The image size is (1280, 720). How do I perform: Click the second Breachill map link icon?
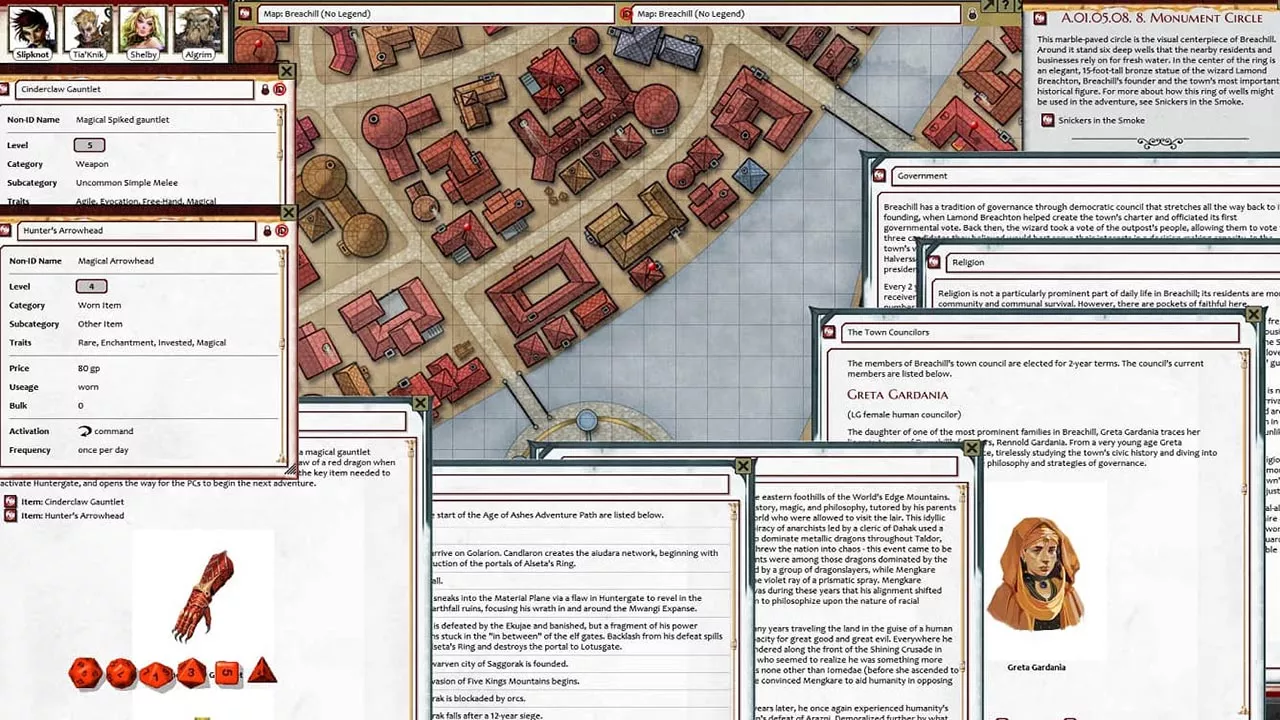pos(627,14)
